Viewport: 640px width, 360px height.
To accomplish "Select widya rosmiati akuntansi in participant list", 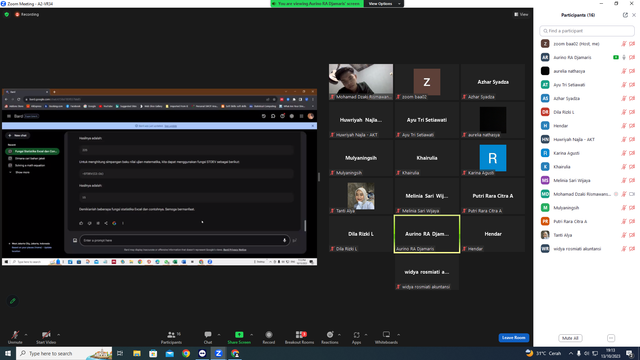I will click(x=587, y=249).
